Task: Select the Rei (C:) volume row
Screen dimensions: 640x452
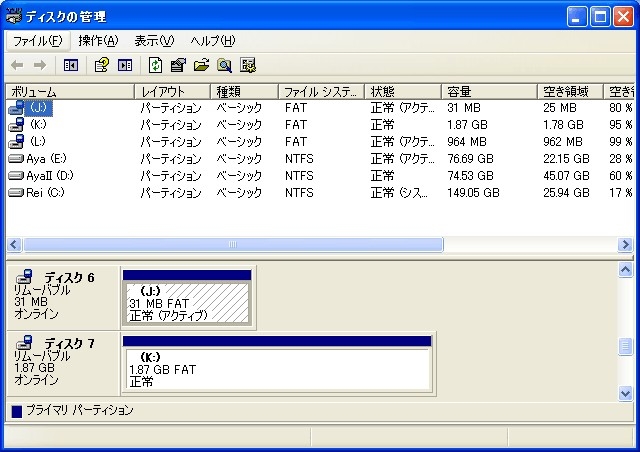Action: coord(320,192)
